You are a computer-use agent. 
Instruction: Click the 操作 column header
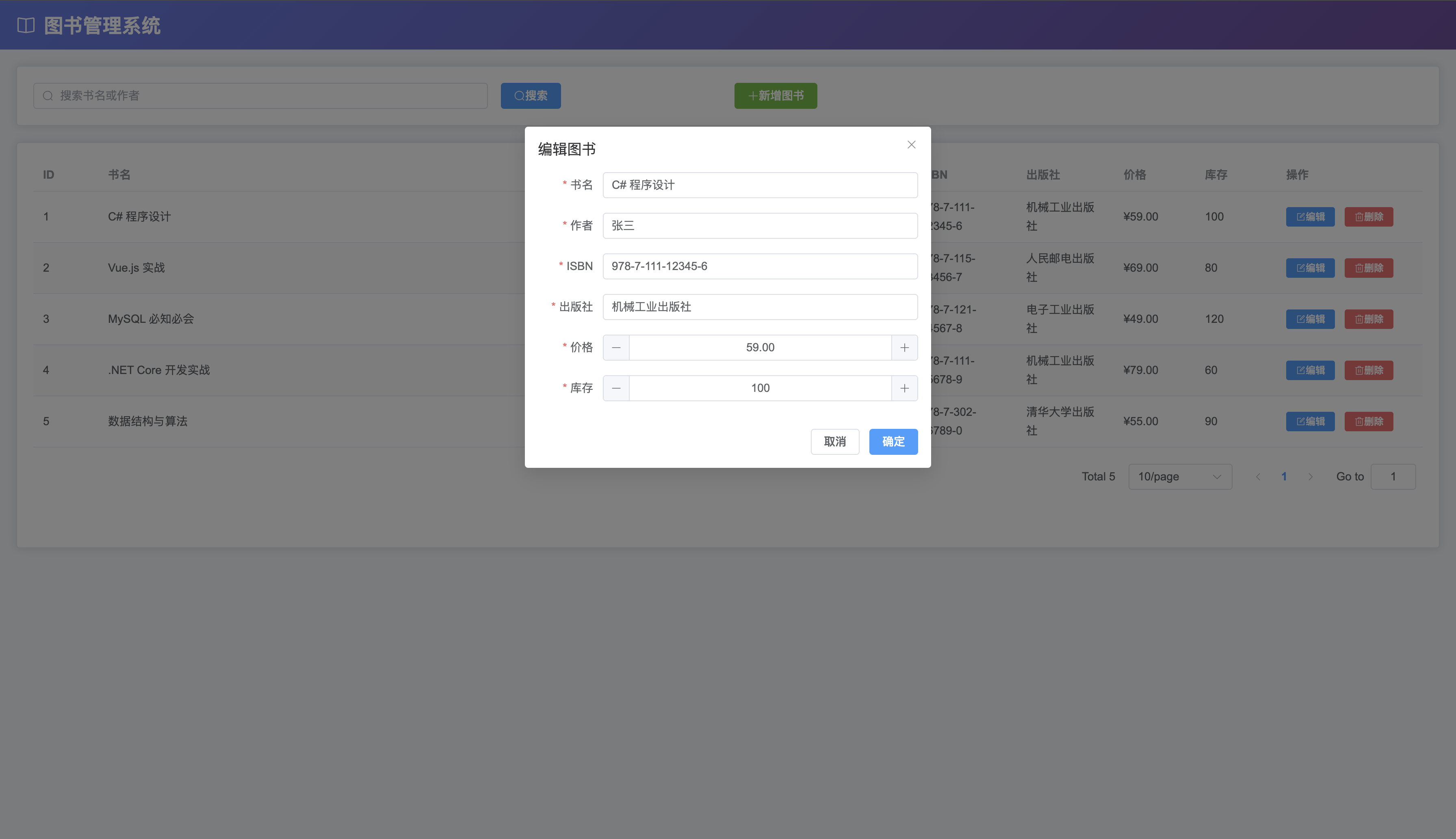pos(1297,175)
